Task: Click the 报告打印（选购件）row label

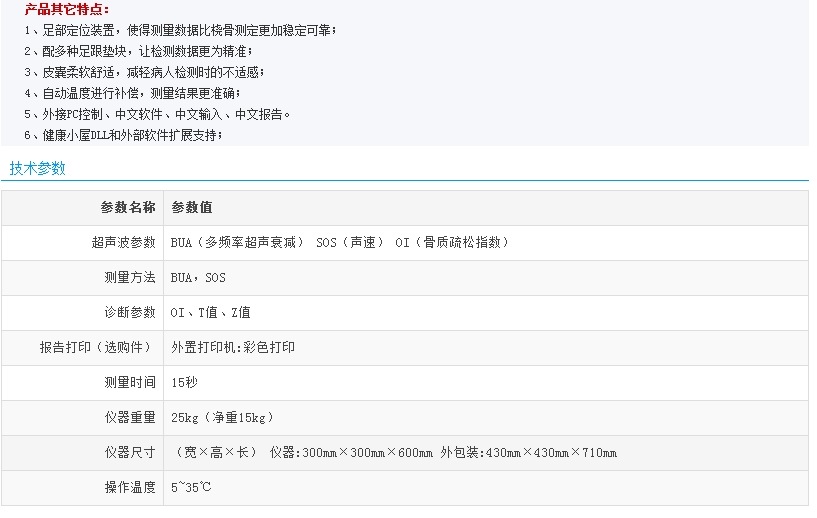Action: 98,348
